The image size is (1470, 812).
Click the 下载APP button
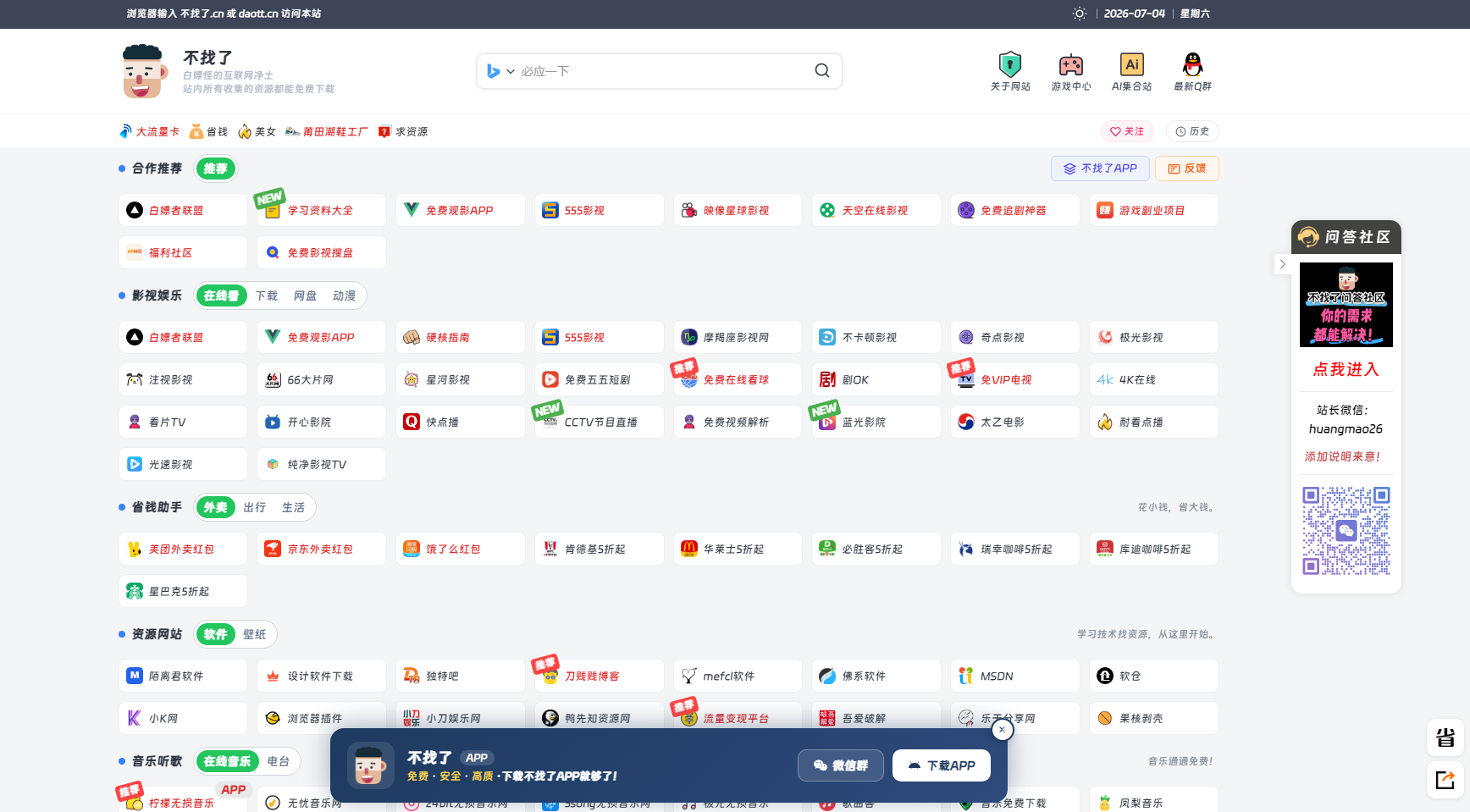[942, 765]
